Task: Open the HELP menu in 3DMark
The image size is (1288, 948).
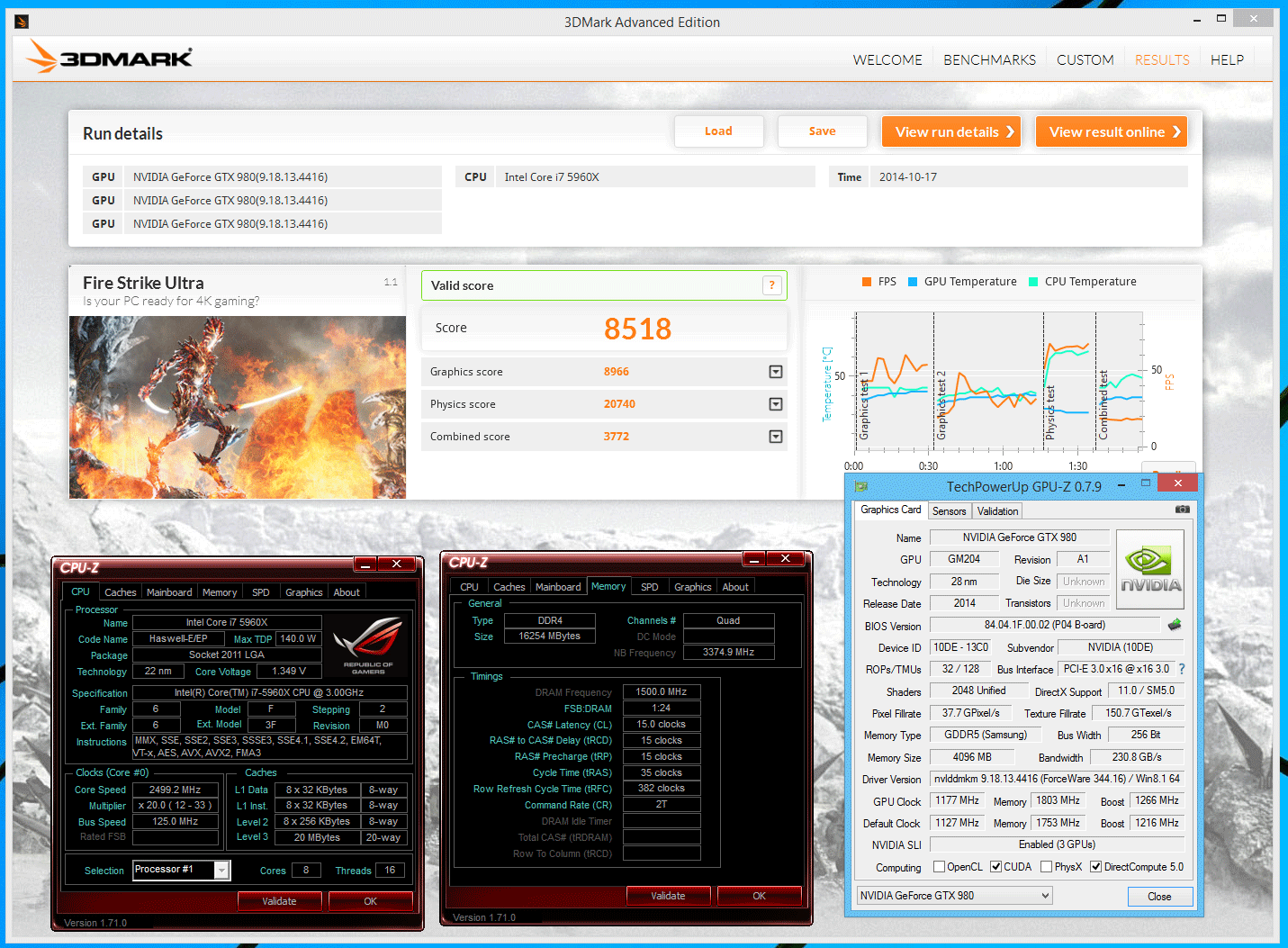Action: [1227, 60]
